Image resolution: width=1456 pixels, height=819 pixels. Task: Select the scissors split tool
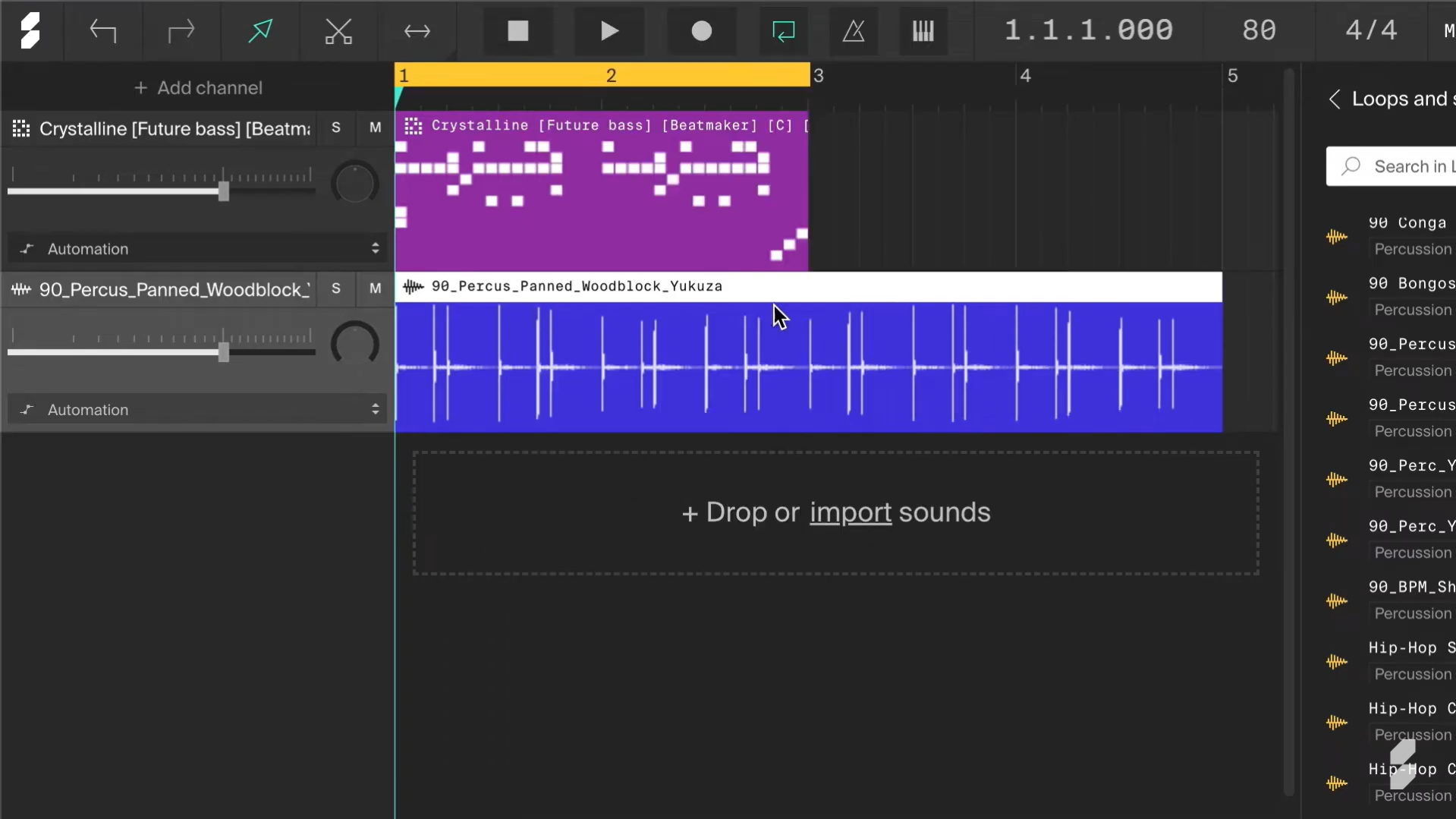(x=338, y=31)
